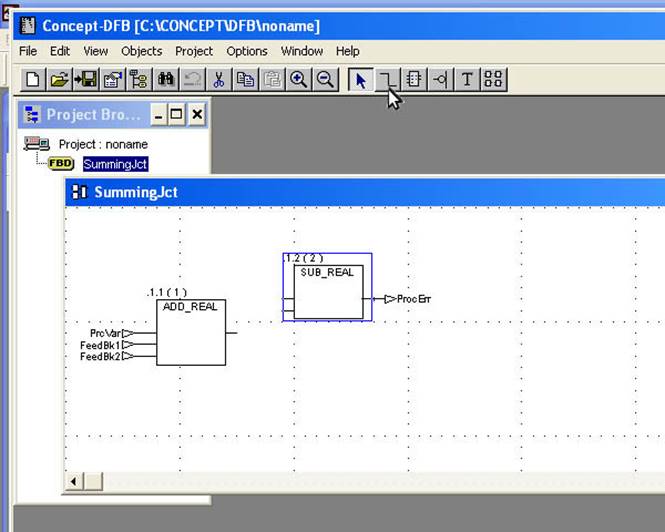Pick the function block placement tool
This screenshot has width=665, height=532.
coord(414,79)
